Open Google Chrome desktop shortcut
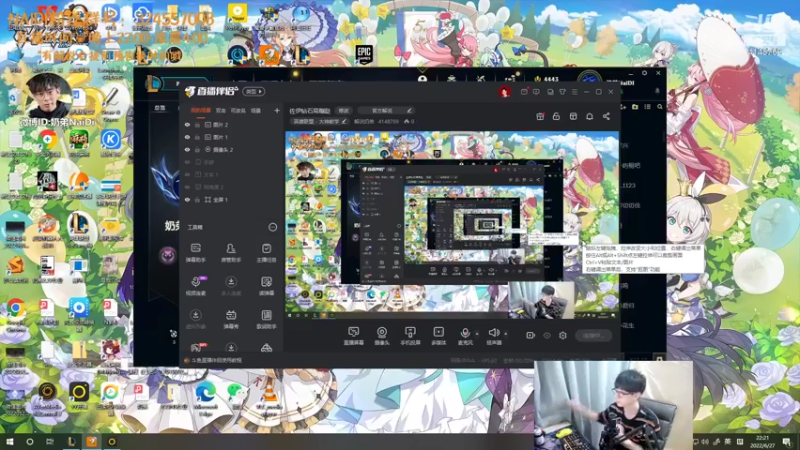Screen dimensions: 800x450 (x=16, y=312)
